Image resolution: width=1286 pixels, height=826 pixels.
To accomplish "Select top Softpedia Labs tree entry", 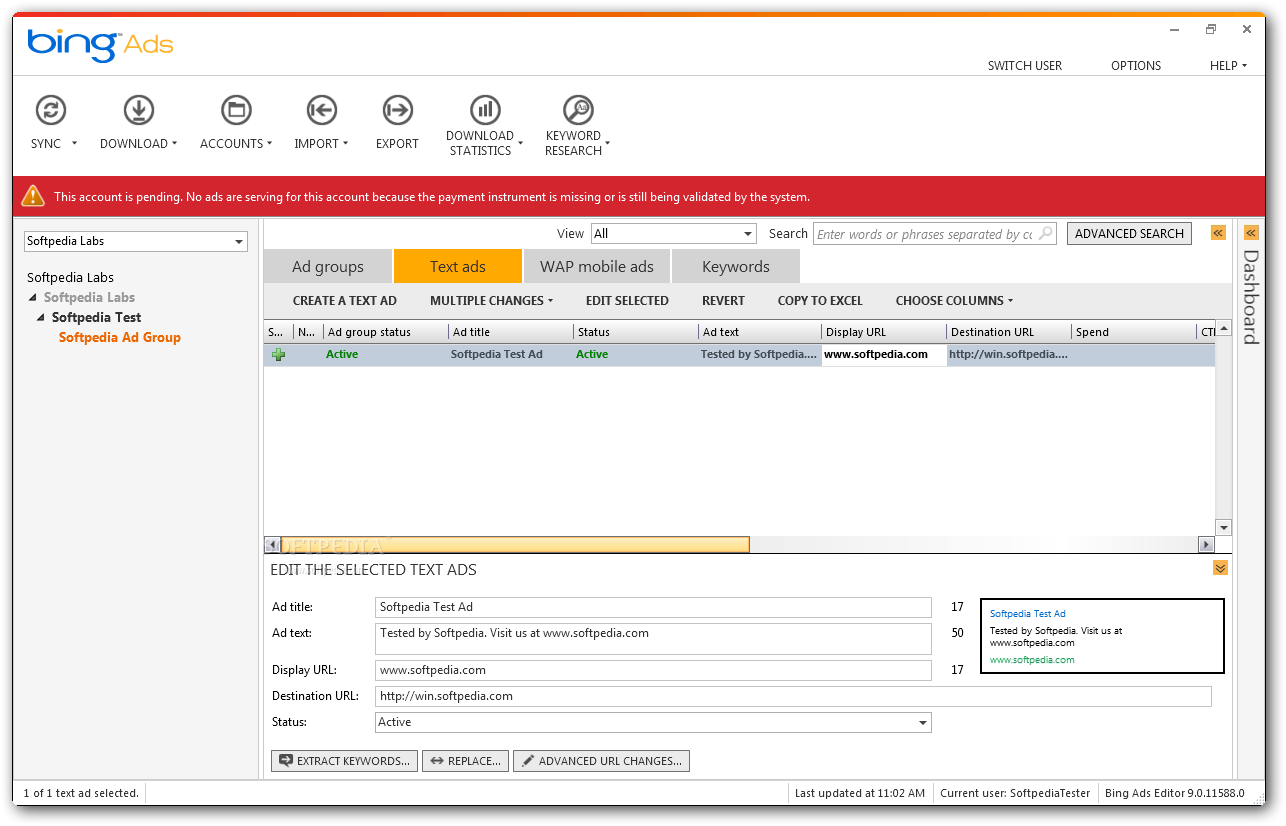I will click(71, 277).
